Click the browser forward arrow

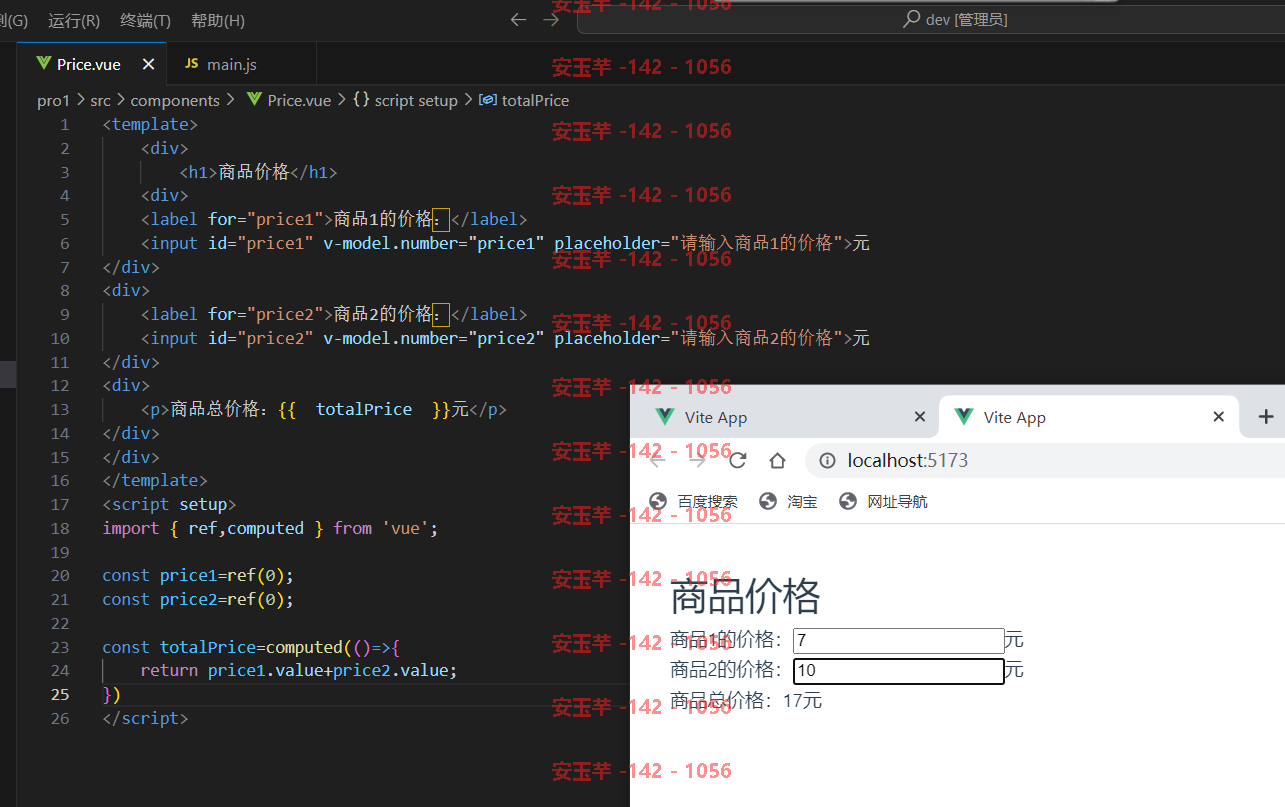[x=698, y=460]
